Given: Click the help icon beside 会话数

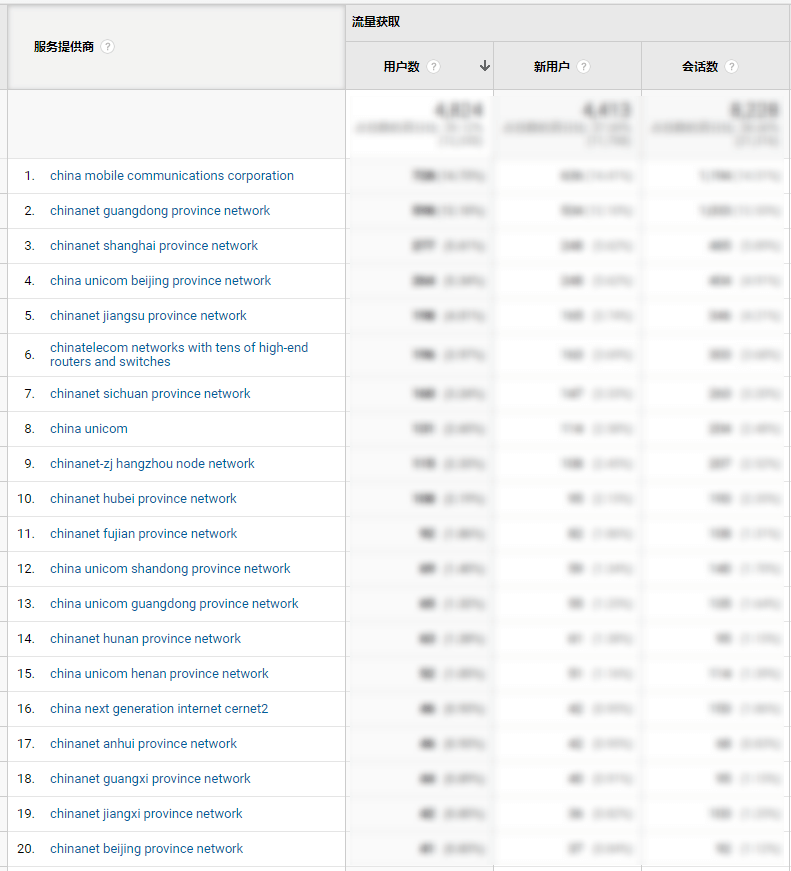Looking at the screenshot, I should pyautogui.click(x=732, y=67).
